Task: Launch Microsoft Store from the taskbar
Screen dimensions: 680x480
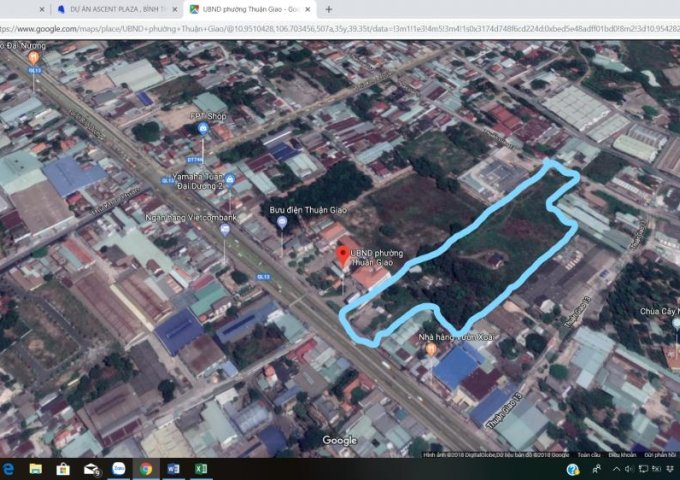Action: tap(63, 469)
